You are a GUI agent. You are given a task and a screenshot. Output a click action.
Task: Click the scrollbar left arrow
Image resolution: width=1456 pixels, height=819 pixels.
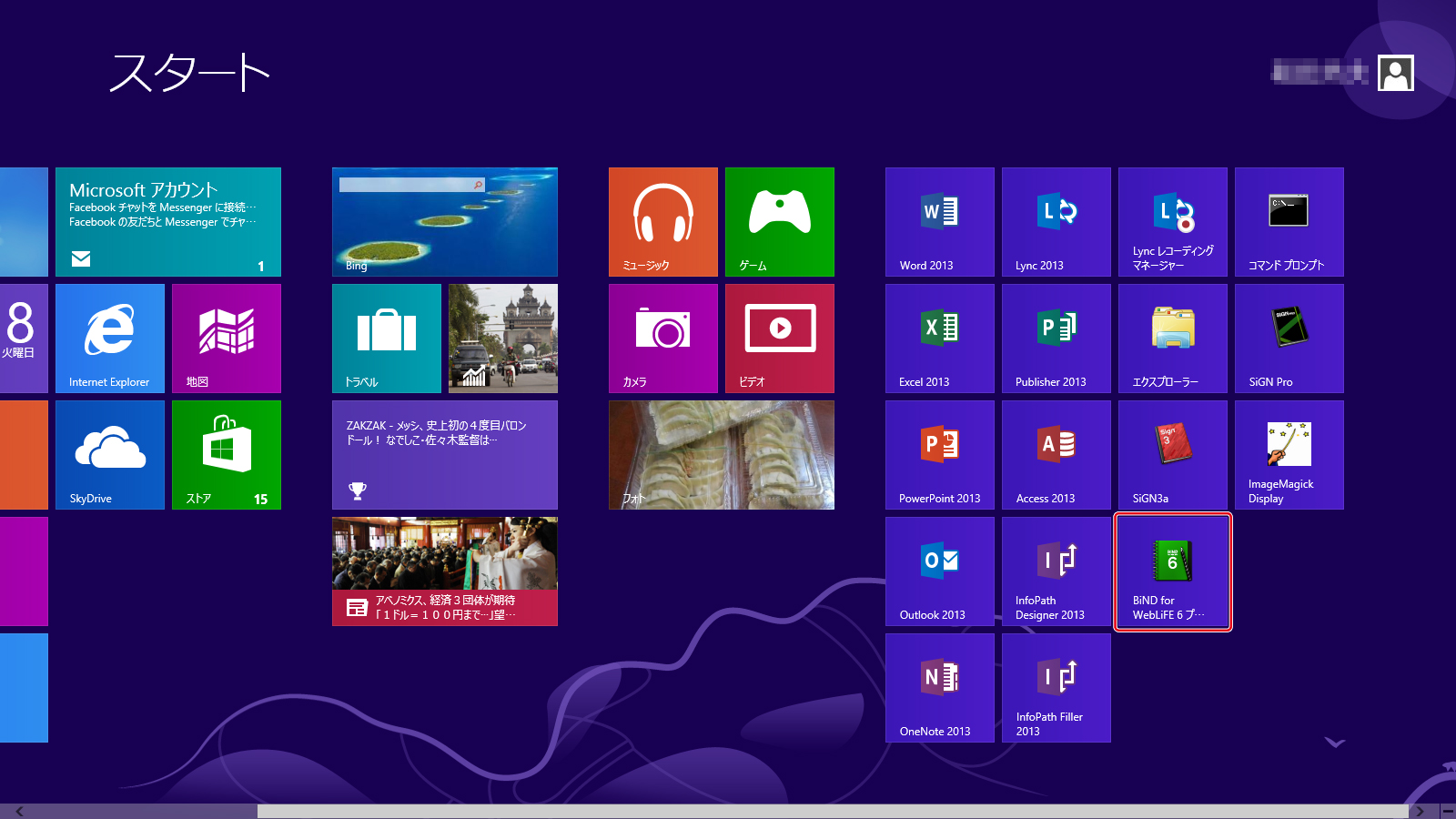pyautogui.click(x=19, y=811)
